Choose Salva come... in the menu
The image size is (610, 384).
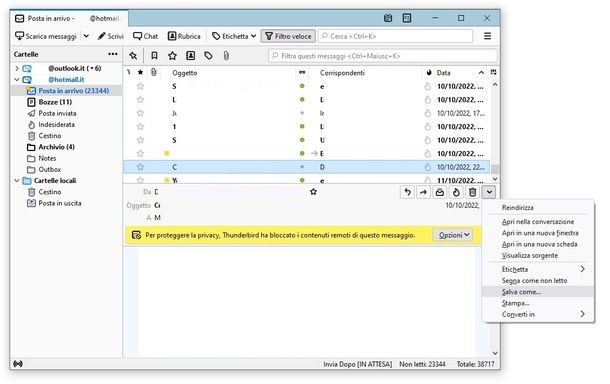pyautogui.click(x=538, y=292)
